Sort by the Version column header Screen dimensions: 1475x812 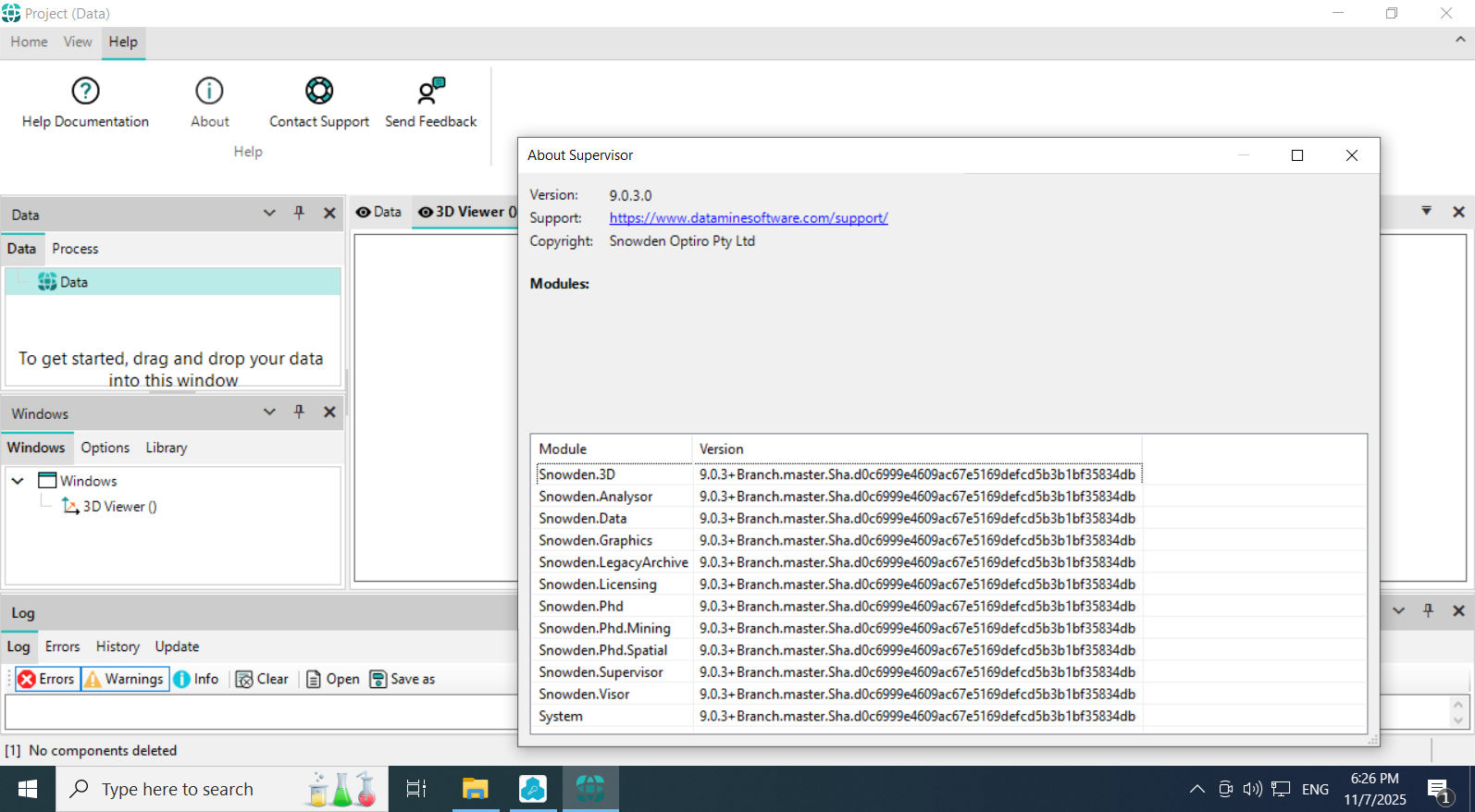(x=917, y=449)
